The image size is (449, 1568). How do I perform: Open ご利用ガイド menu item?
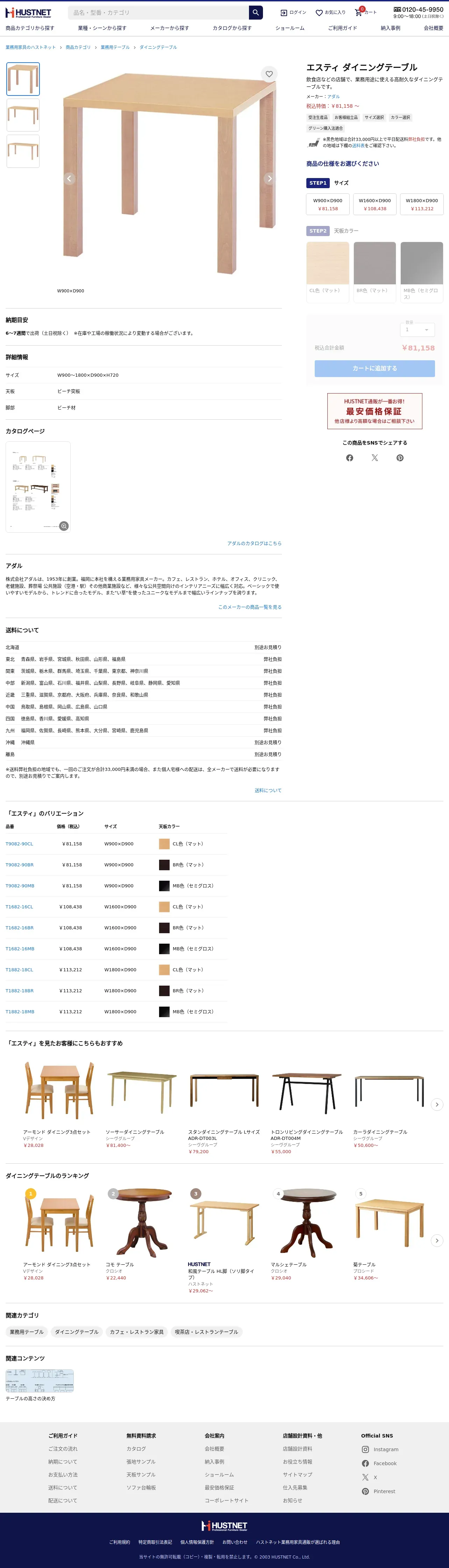pos(343,28)
